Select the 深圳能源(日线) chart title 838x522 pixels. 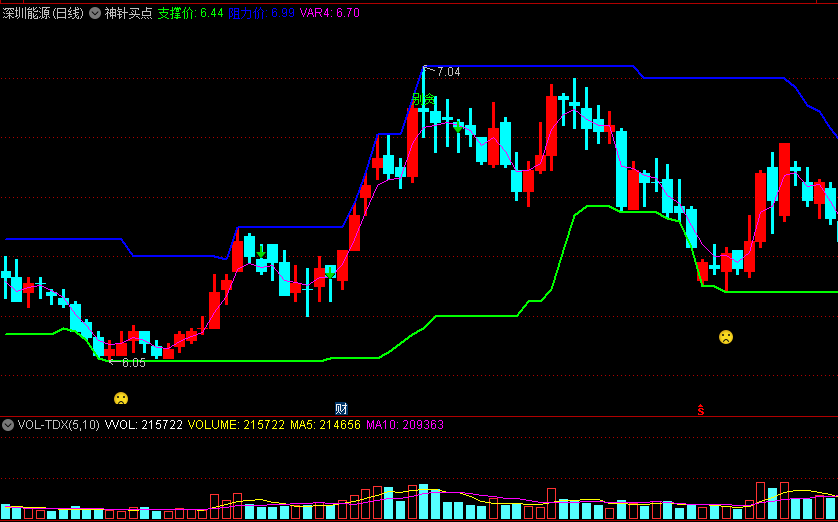[43, 13]
